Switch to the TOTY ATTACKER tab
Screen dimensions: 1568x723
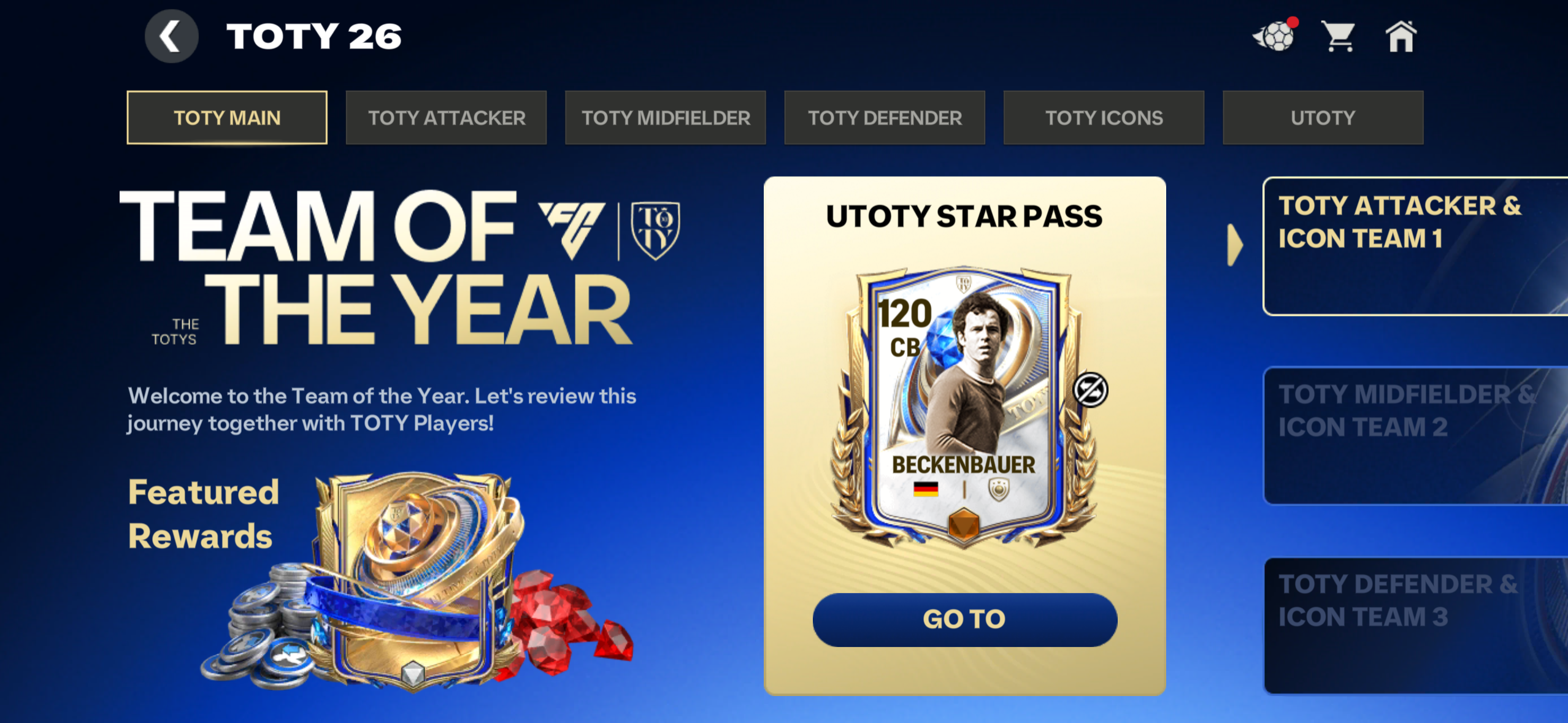click(x=446, y=118)
